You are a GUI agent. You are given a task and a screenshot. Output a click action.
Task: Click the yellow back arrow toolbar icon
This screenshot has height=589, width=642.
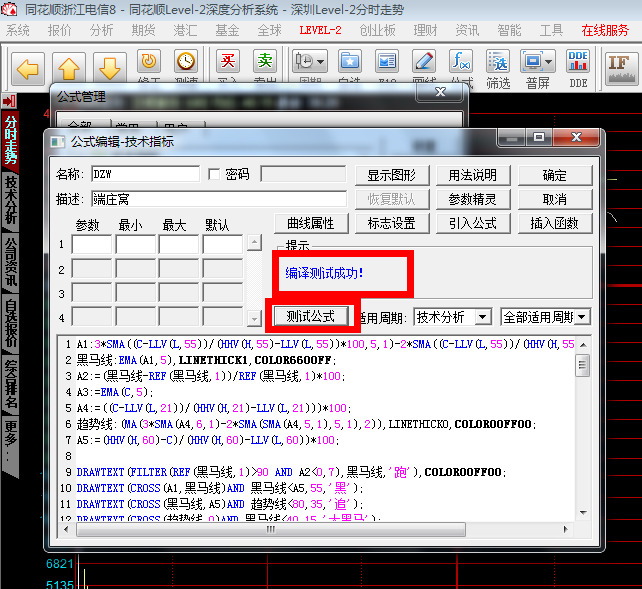pyautogui.click(x=28, y=67)
